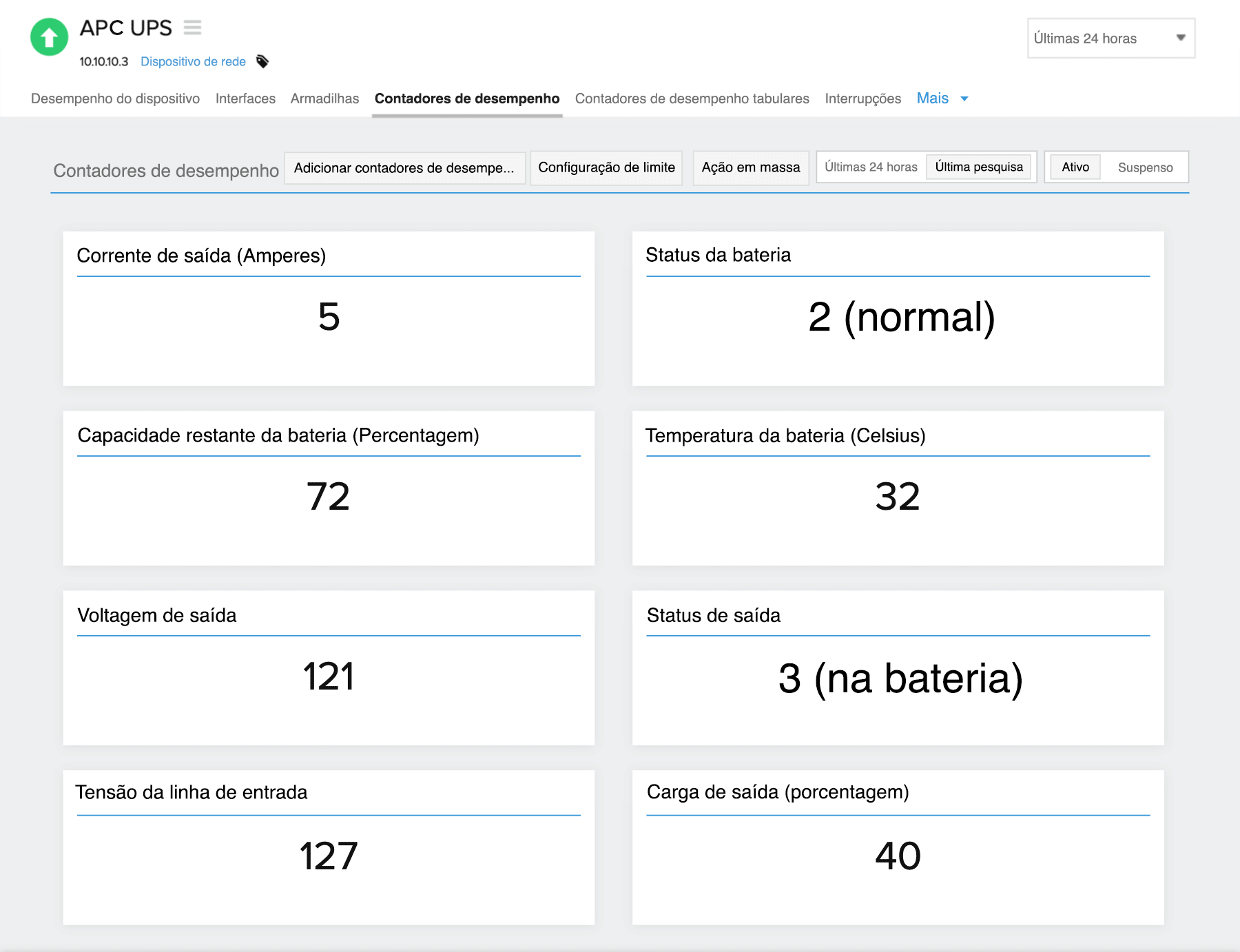Click the output voltage value 121
Viewport: 1240px width, 952px height.
[x=329, y=676]
